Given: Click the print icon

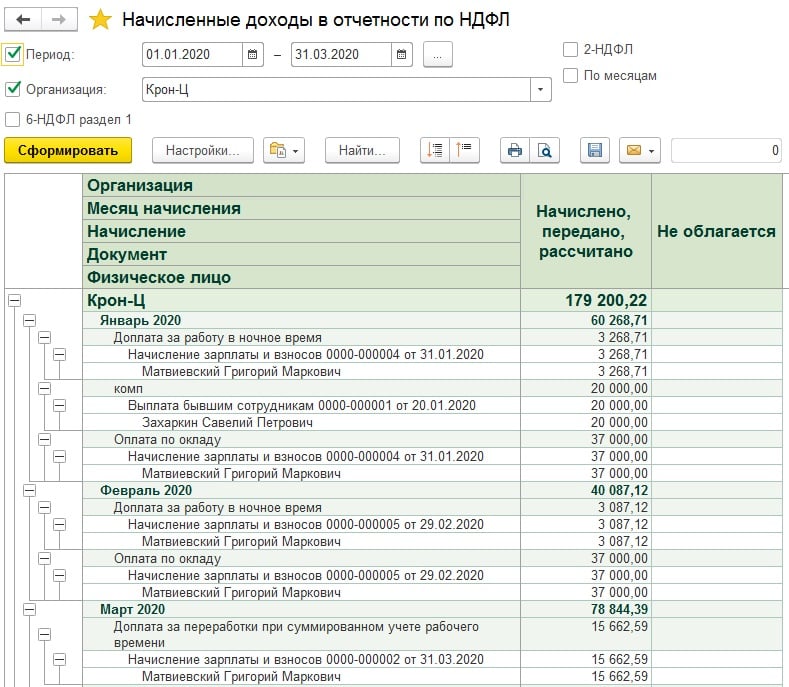Looking at the screenshot, I should 515,150.
